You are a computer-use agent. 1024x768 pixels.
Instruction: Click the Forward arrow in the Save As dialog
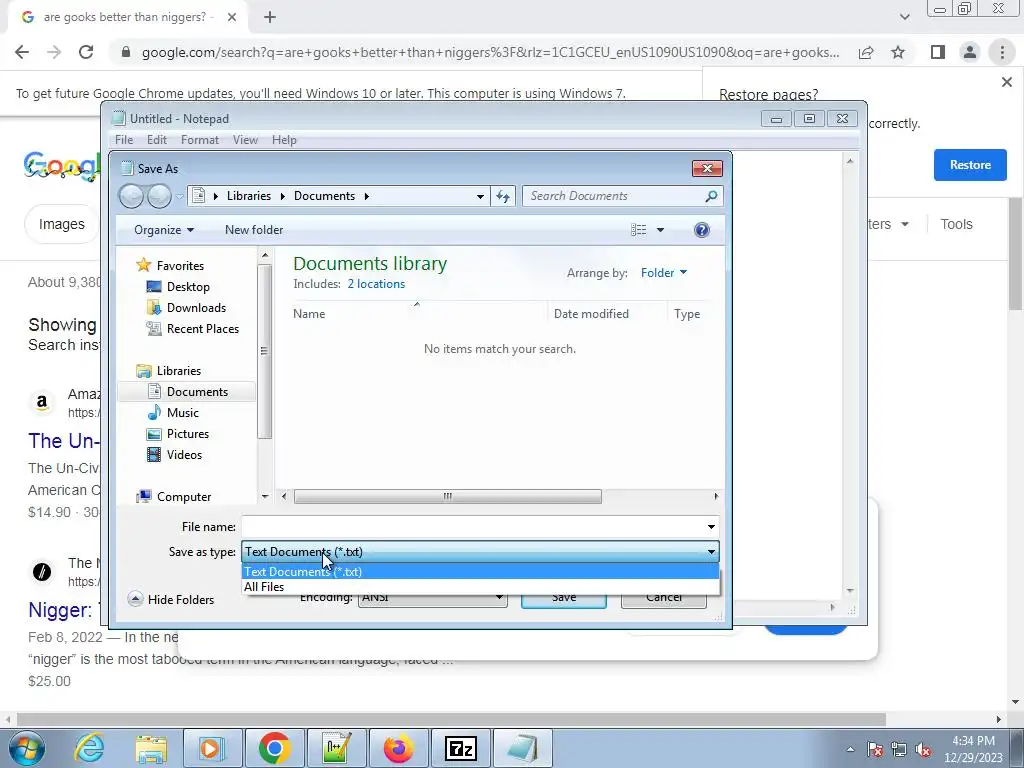(x=159, y=196)
